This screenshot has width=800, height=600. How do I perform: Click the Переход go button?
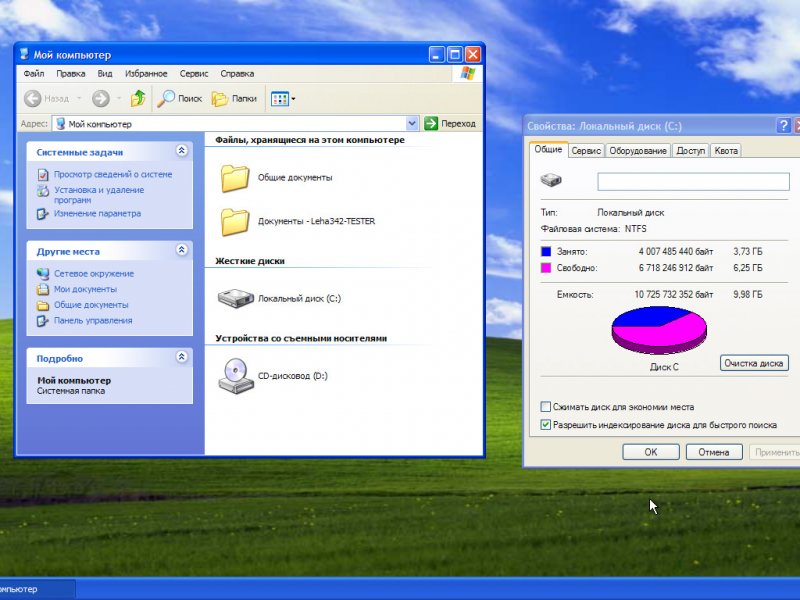point(449,123)
